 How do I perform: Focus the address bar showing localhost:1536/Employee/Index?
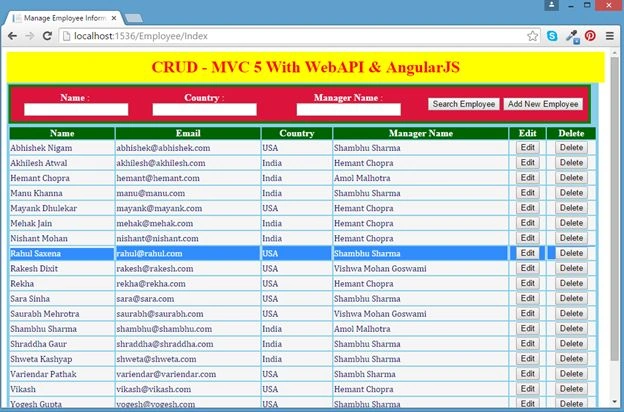pyautogui.click(x=294, y=36)
